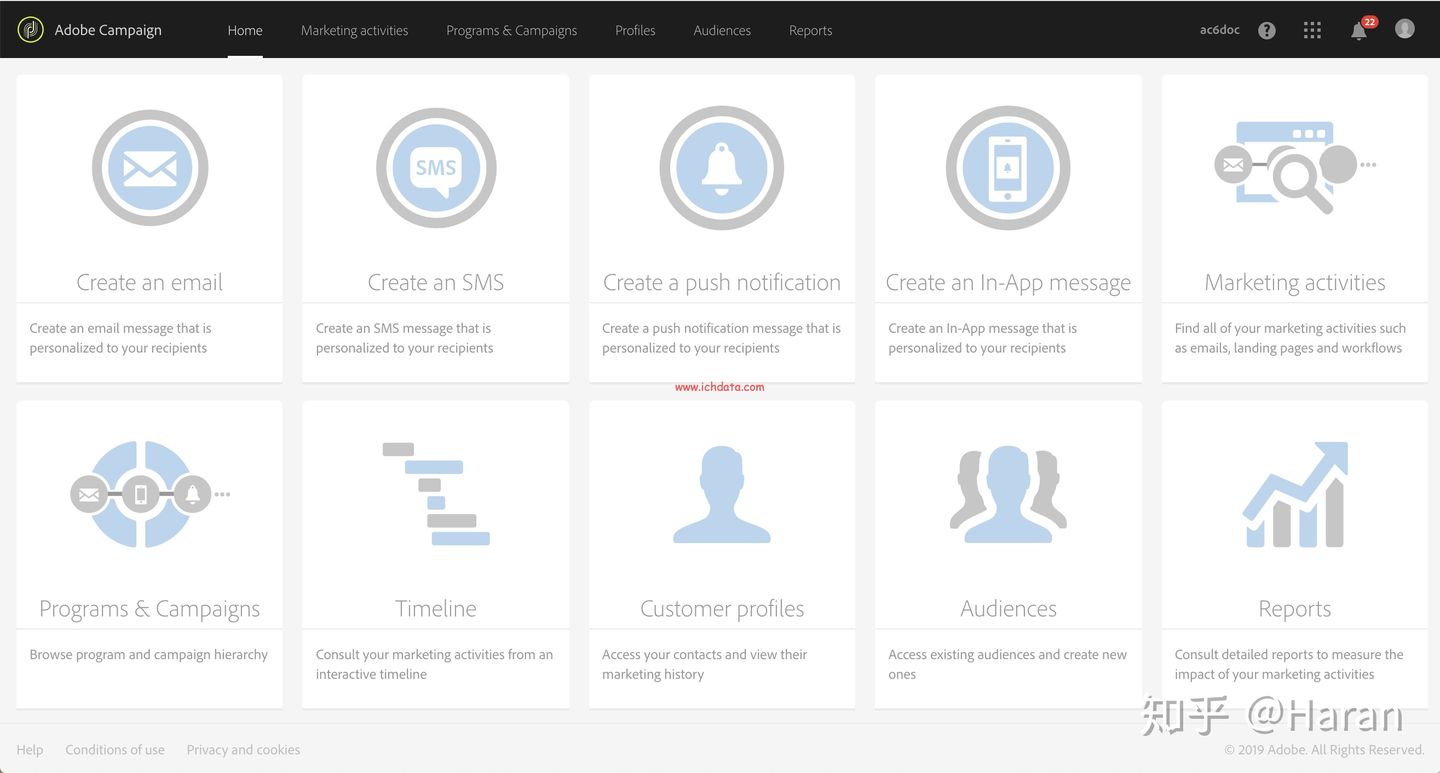Click the Create an In-App message title

point(1008,282)
